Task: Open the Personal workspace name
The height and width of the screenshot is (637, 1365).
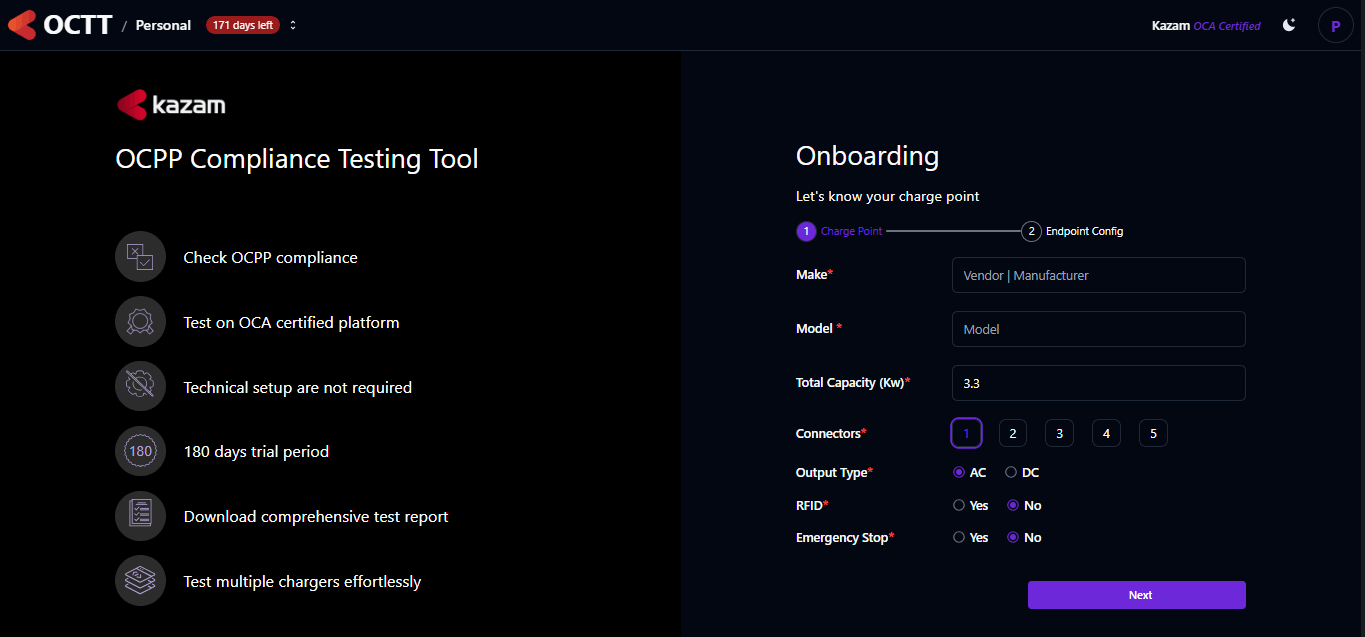Action: (163, 25)
